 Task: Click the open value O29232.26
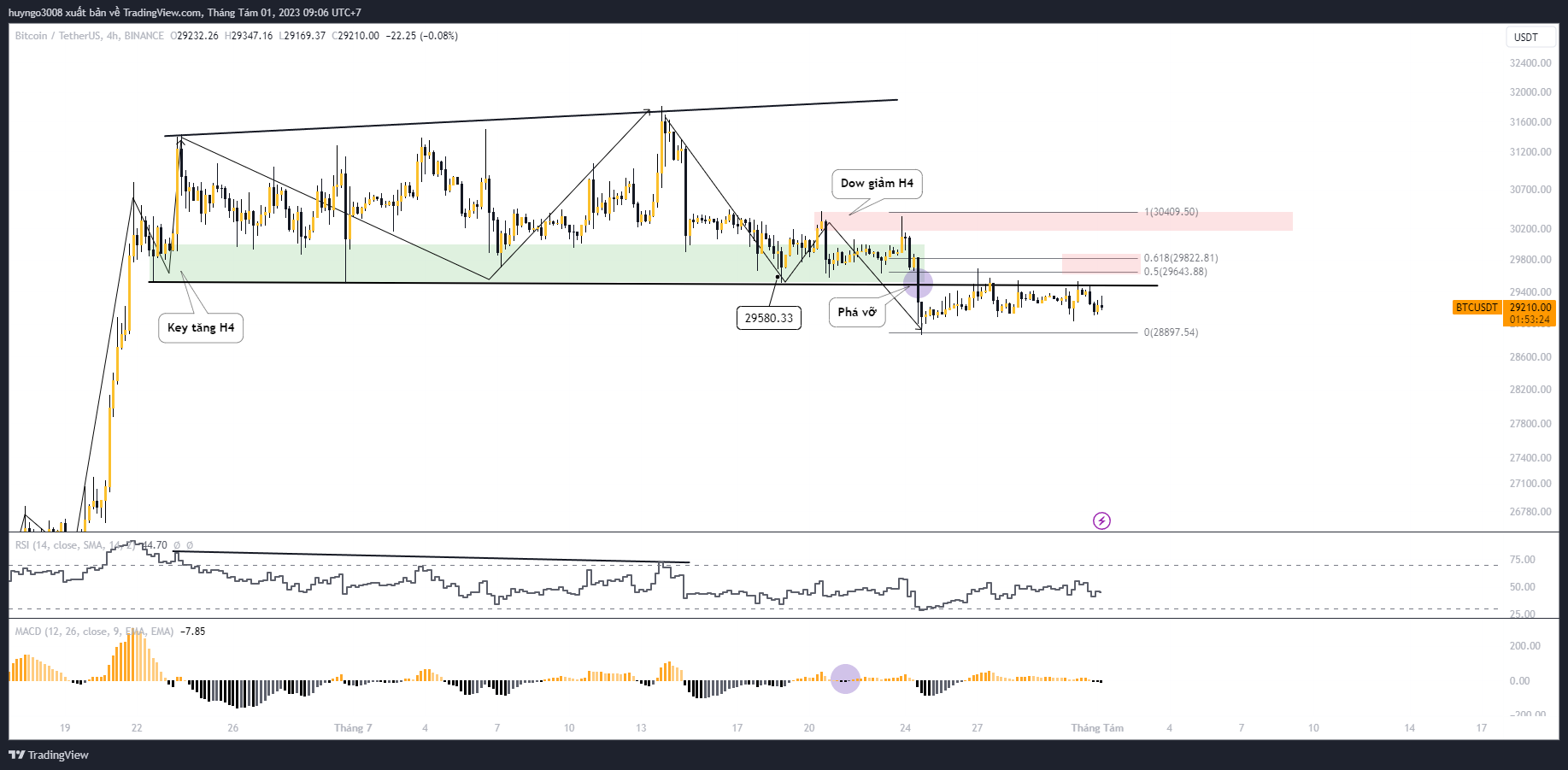pos(194,36)
